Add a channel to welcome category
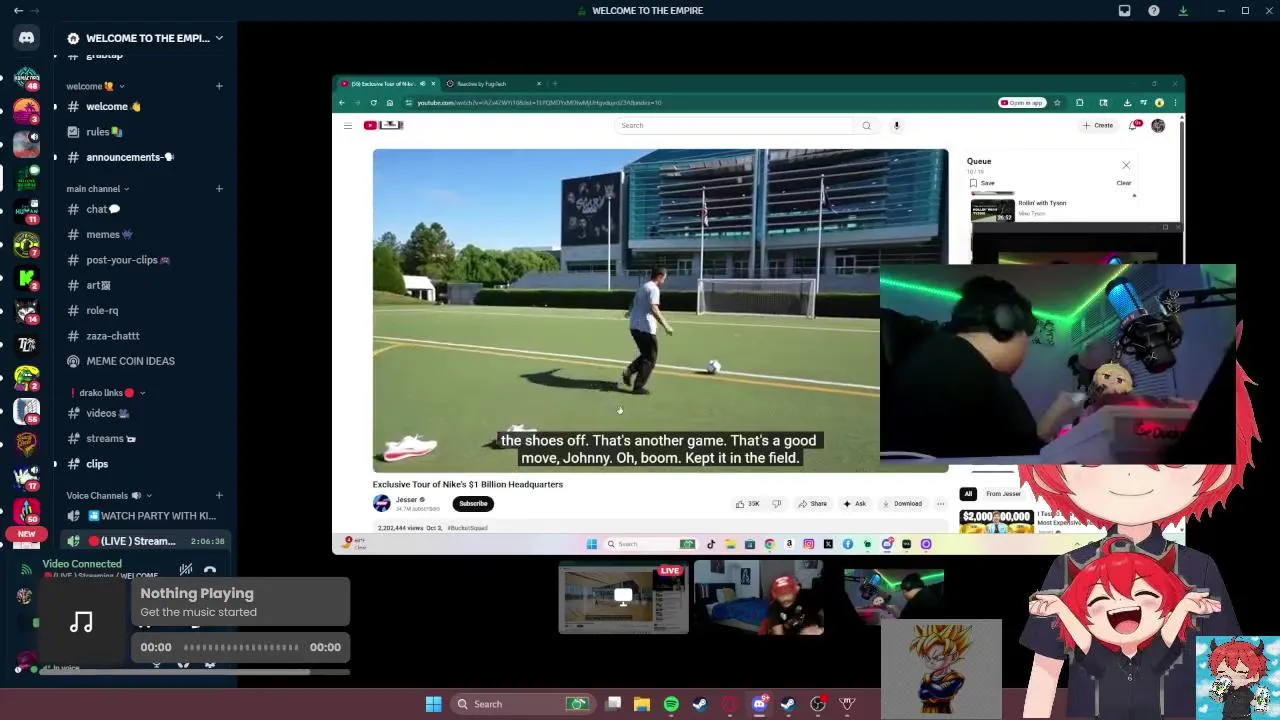This screenshot has height=720, width=1280. [x=219, y=86]
